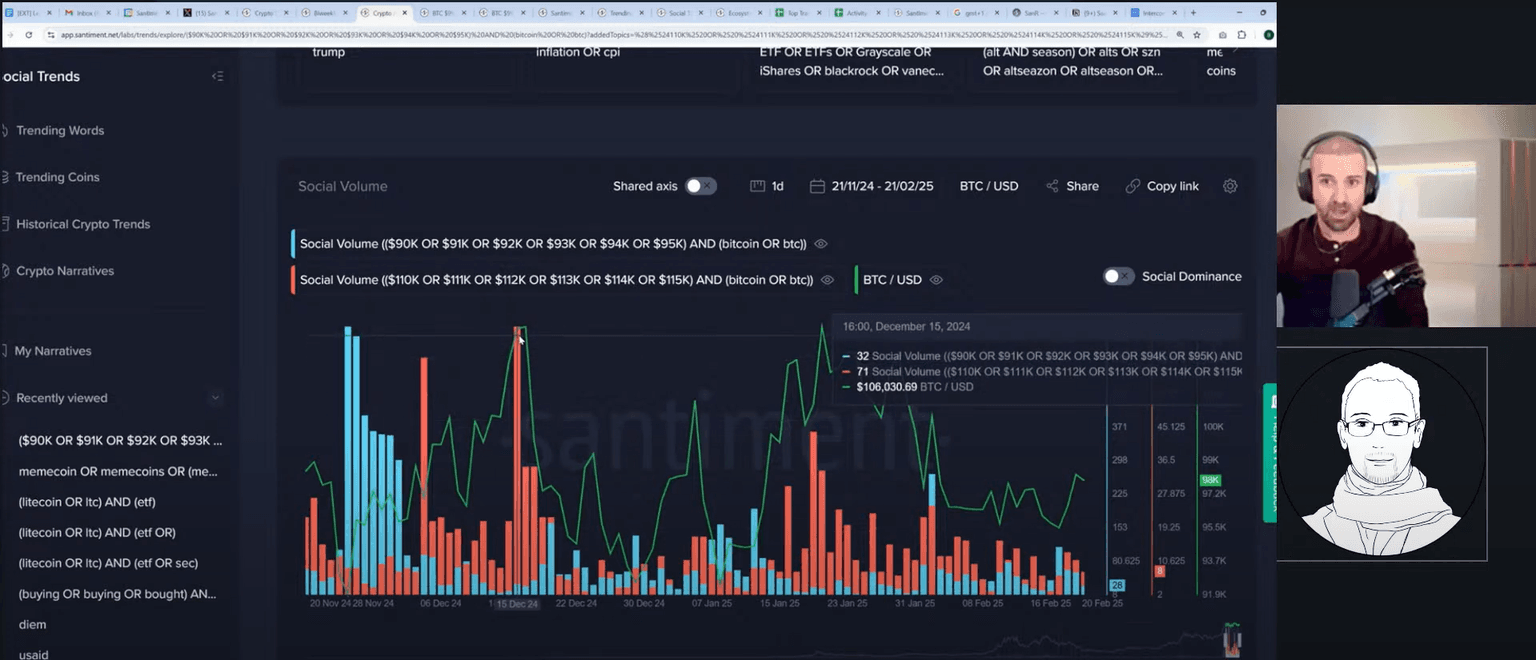Image resolution: width=1536 pixels, height=660 pixels.
Task: Bookmark page with the star icon
Action: [x=1196, y=34]
